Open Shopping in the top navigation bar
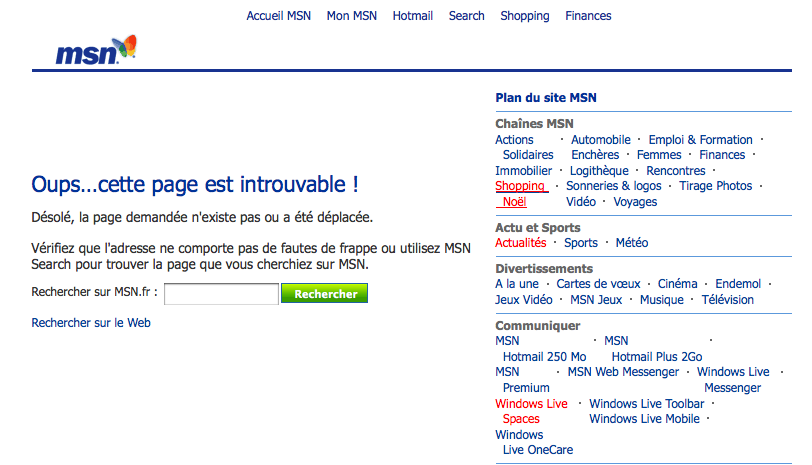Screen dimensions: 812x465 (x=525, y=16)
